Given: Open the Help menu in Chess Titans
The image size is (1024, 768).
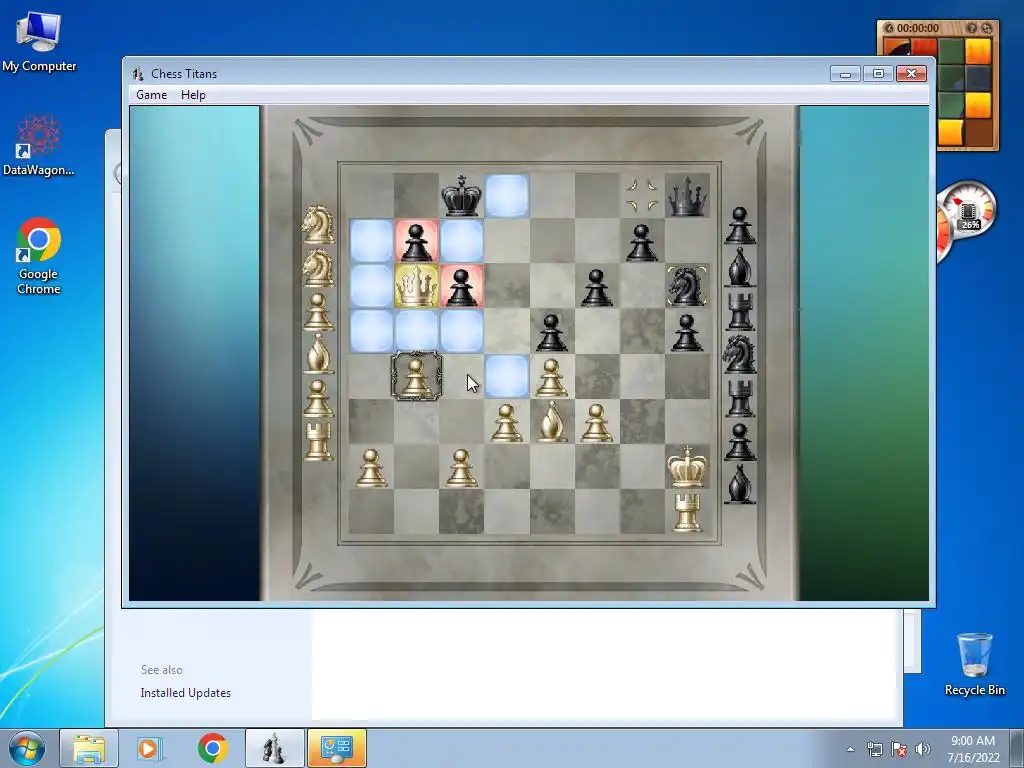Looking at the screenshot, I should click(x=193, y=95).
